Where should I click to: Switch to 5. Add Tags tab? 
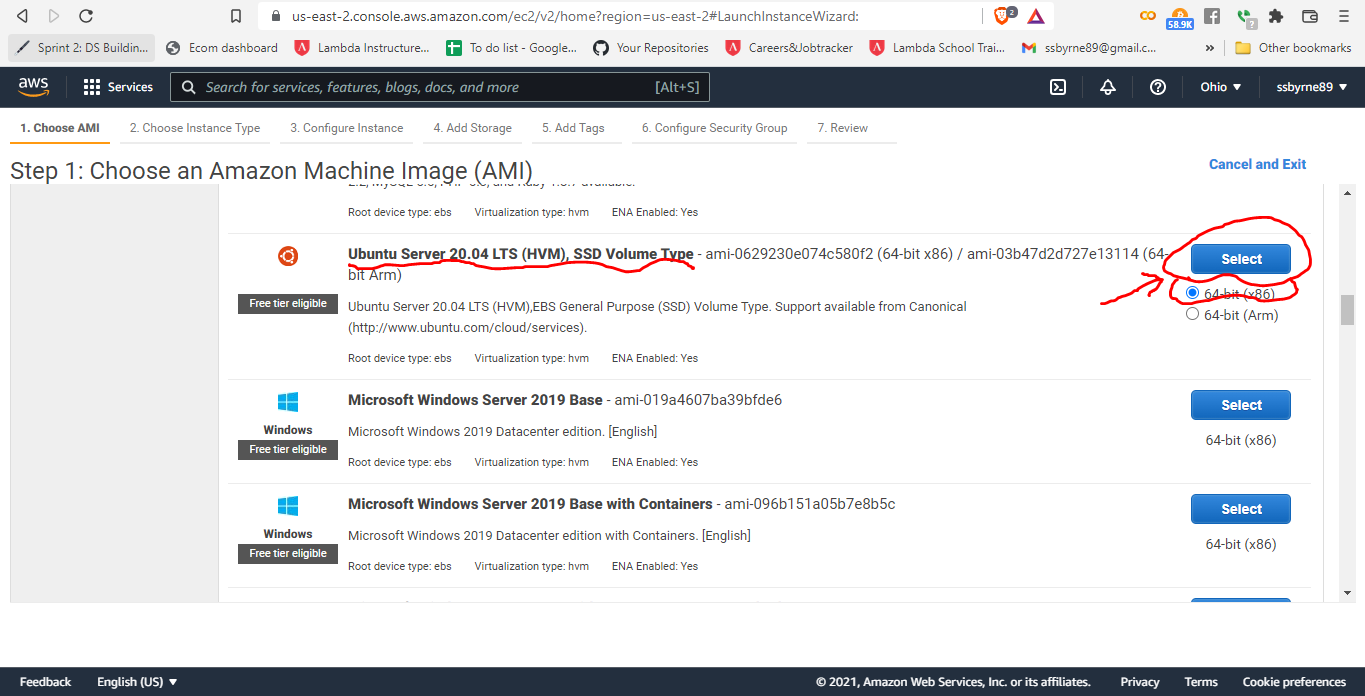pos(573,128)
